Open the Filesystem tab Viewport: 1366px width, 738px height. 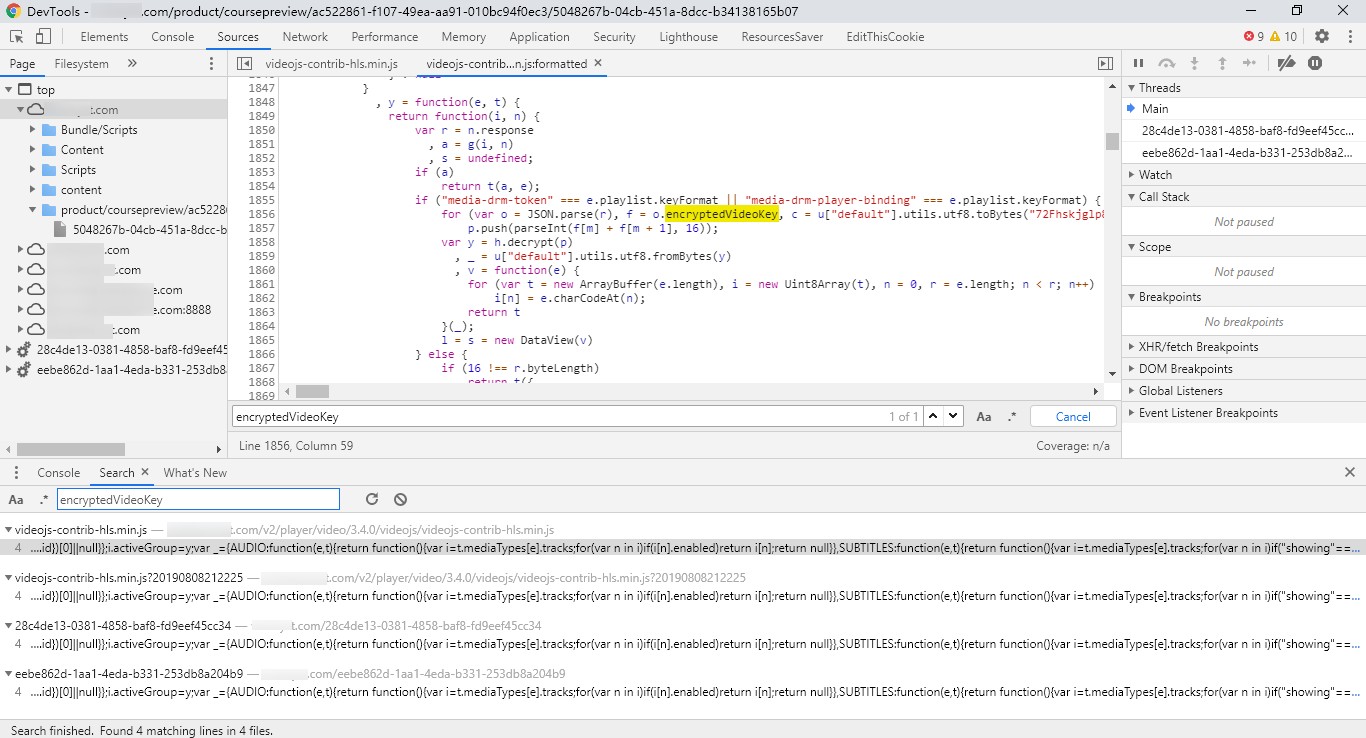[x=82, y=63]
